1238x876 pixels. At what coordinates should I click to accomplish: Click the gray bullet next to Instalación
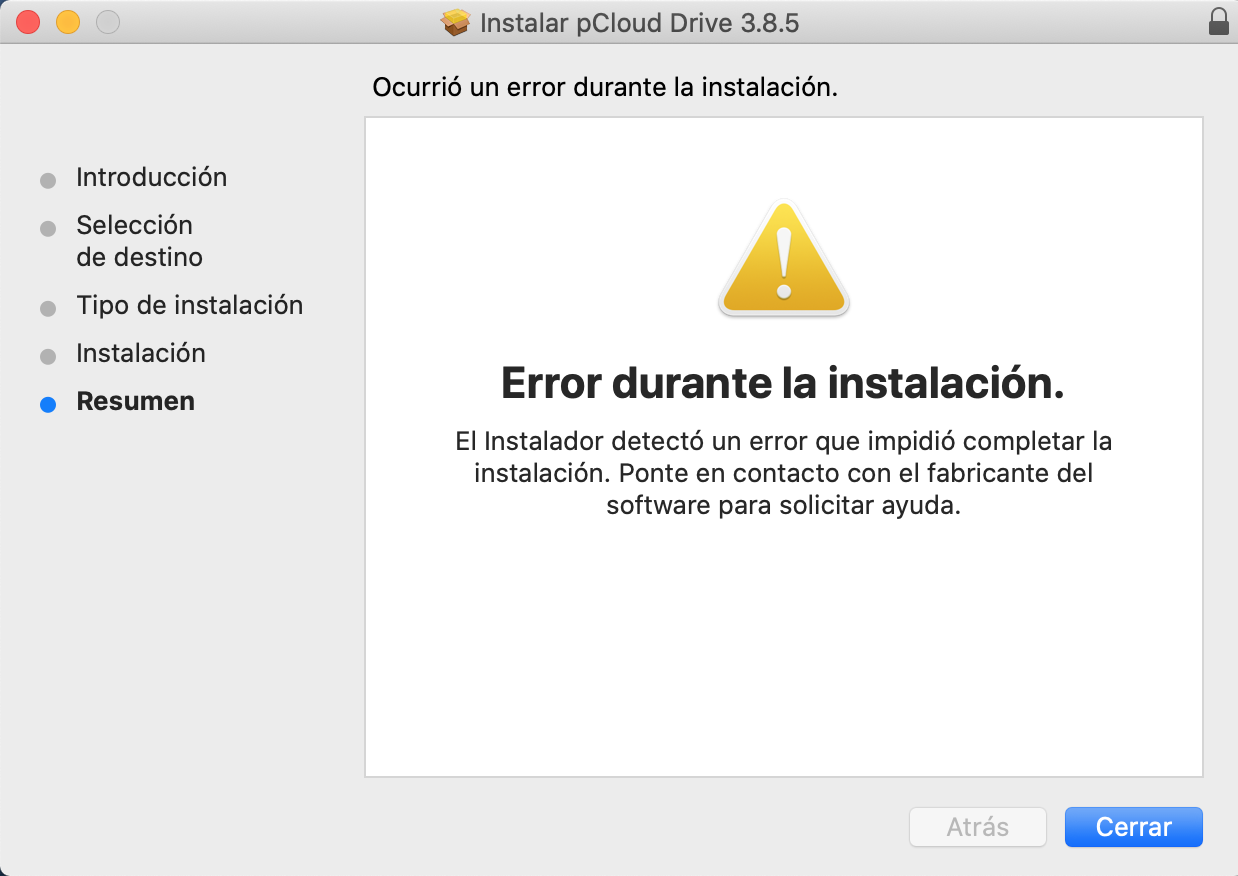click(x=48, y=357)
